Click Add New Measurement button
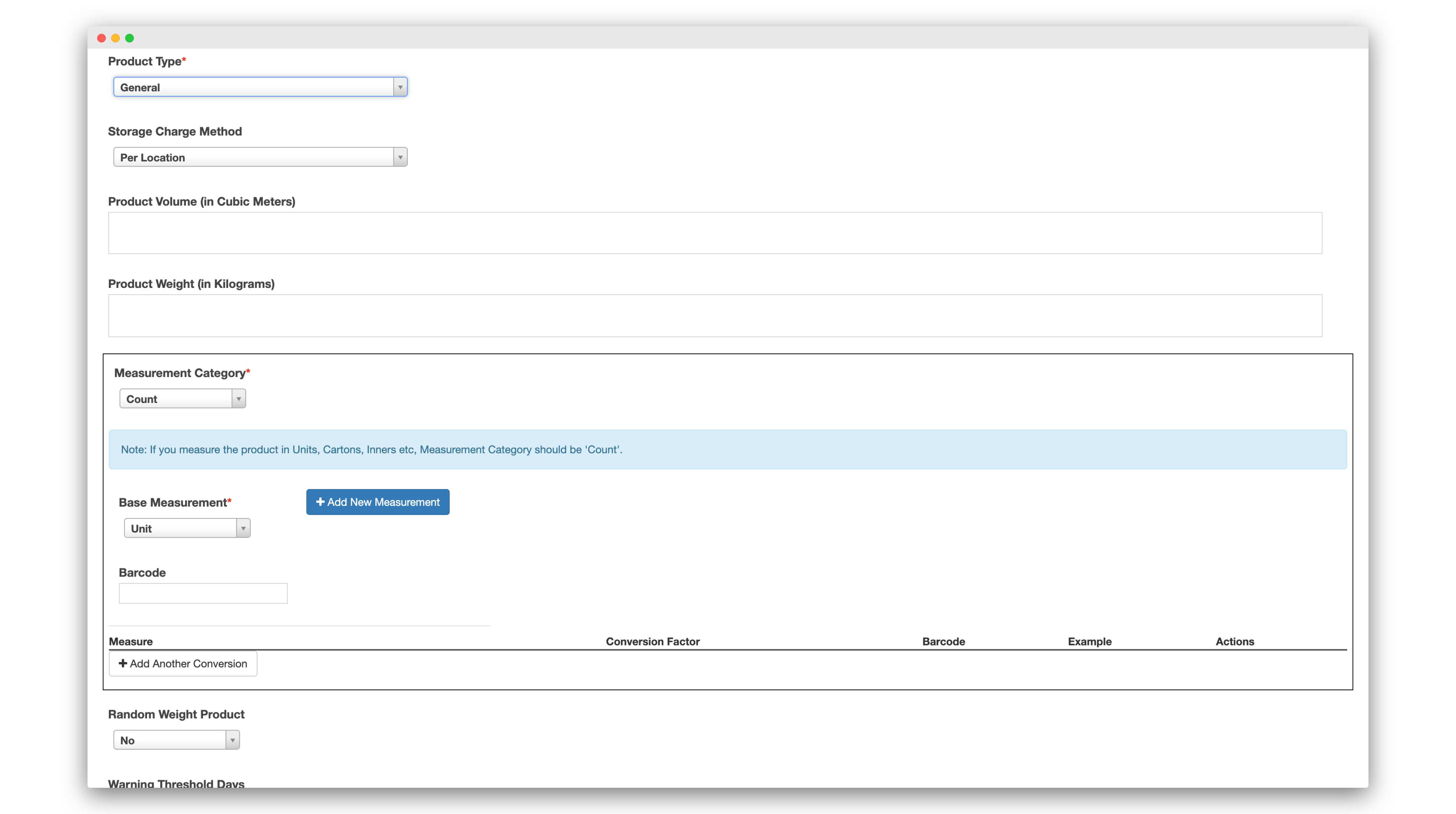The height and width of the screenshot is (814, 1456). coord(378,502)
